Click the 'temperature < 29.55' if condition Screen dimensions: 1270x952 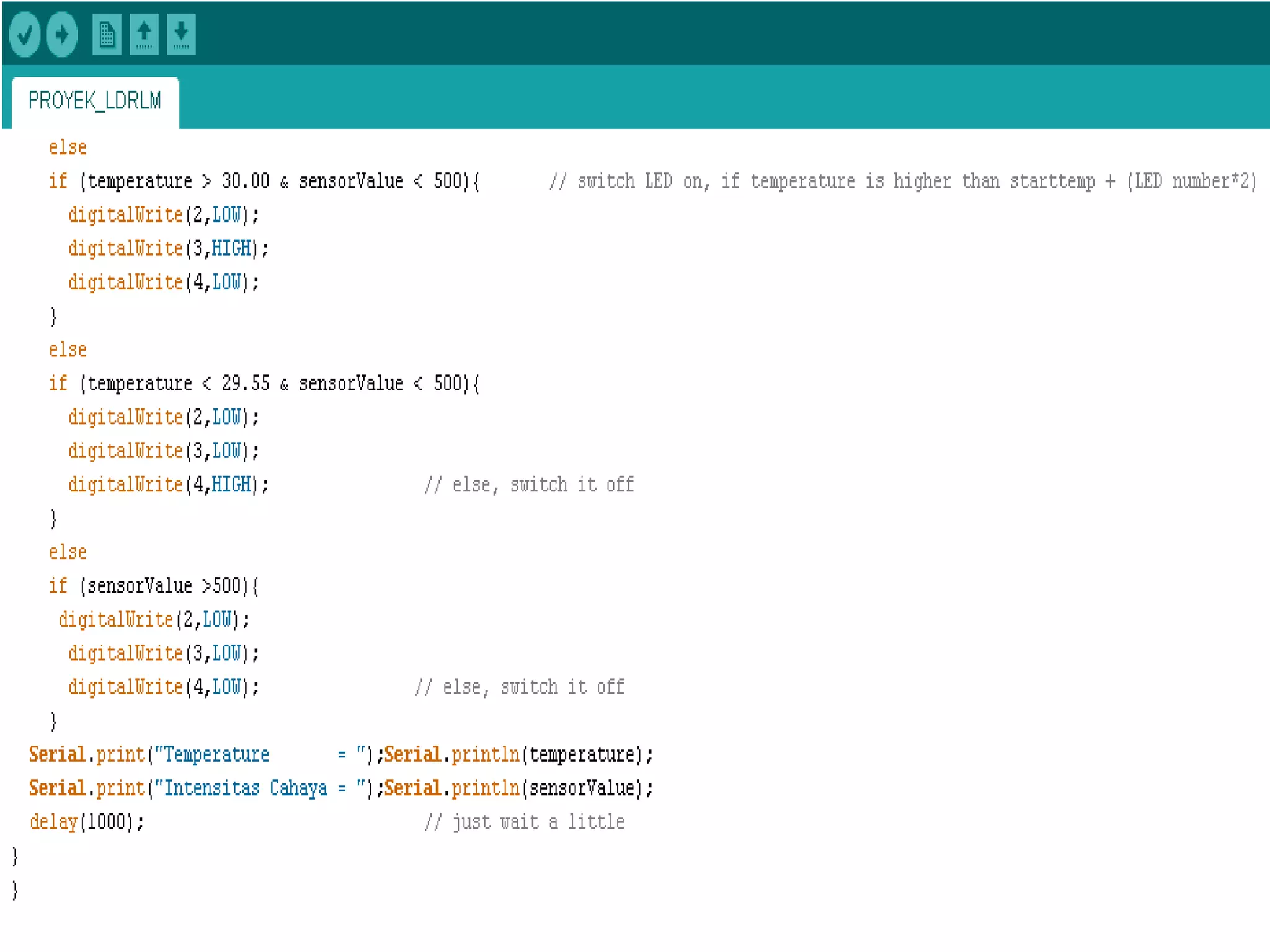179,384
